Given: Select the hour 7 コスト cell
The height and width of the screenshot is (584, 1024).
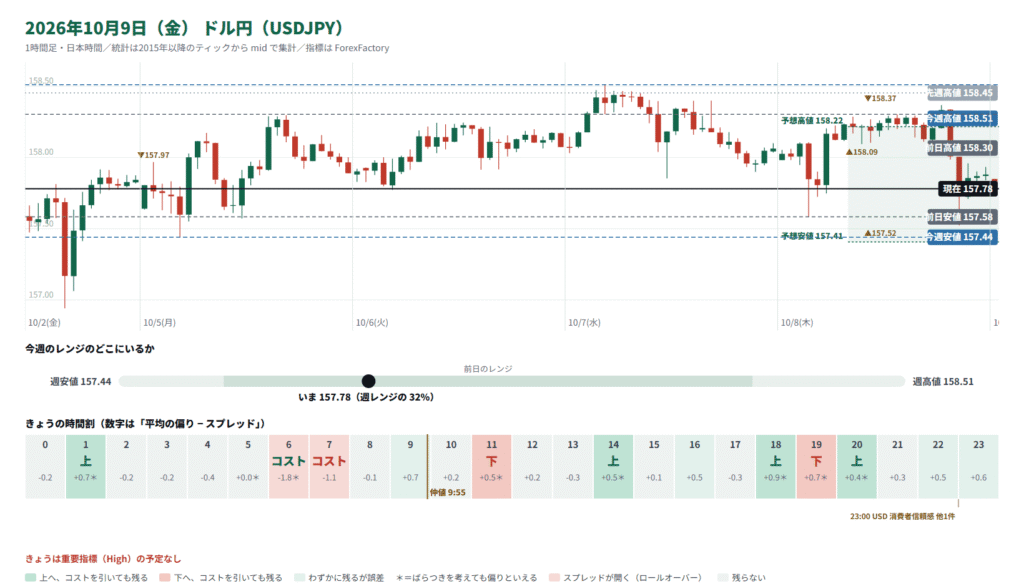Looking at the screenshot, I should pos(329,466).
